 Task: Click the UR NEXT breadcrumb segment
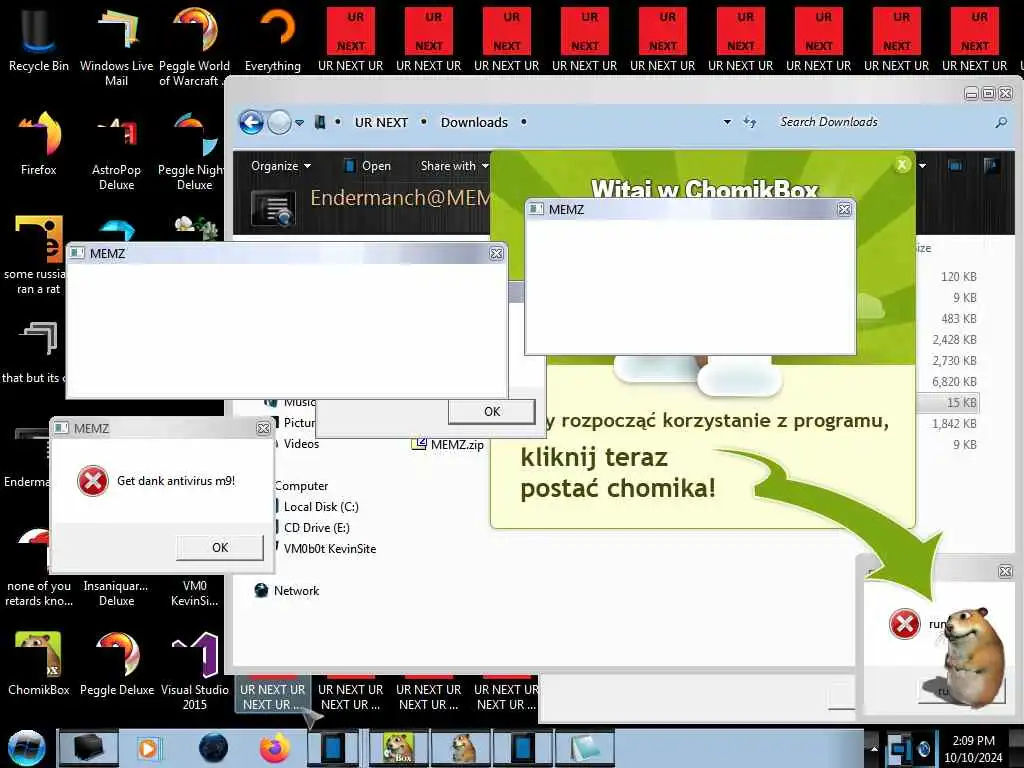[381, 122]
